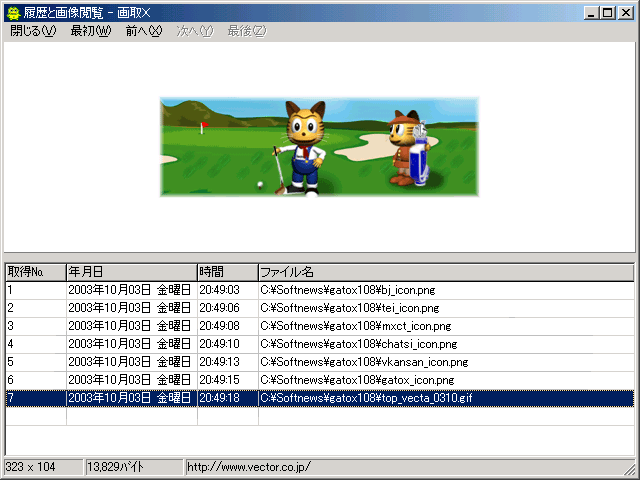Open the 閉じる(V) menu item
Screen dimensions: 640x480
pos(33,31)
